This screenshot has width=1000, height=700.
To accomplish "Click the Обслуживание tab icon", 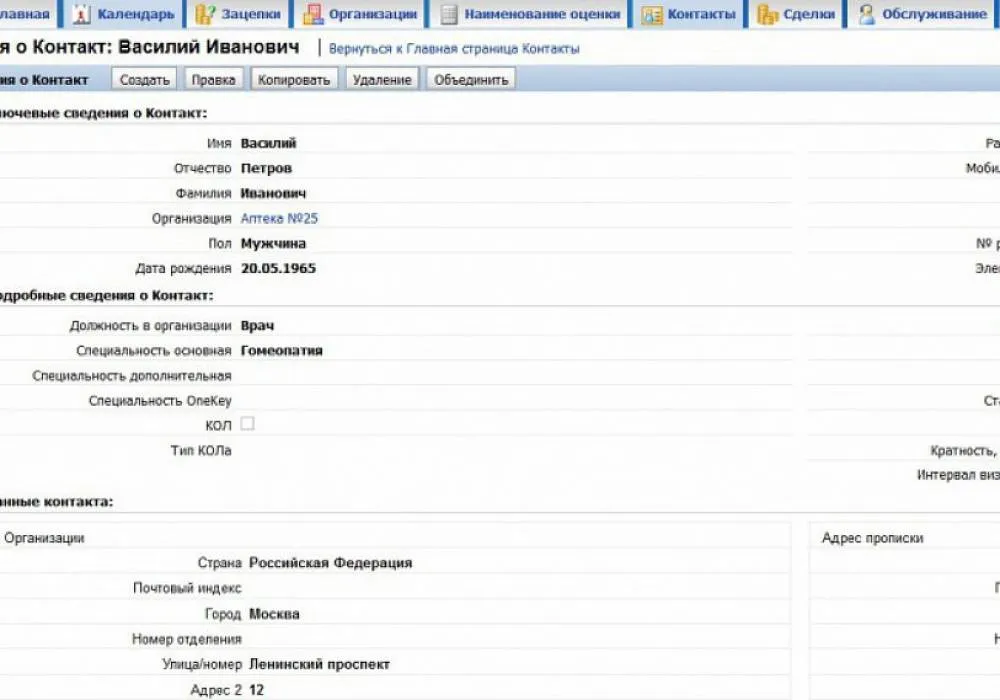I will pos(866,13).
